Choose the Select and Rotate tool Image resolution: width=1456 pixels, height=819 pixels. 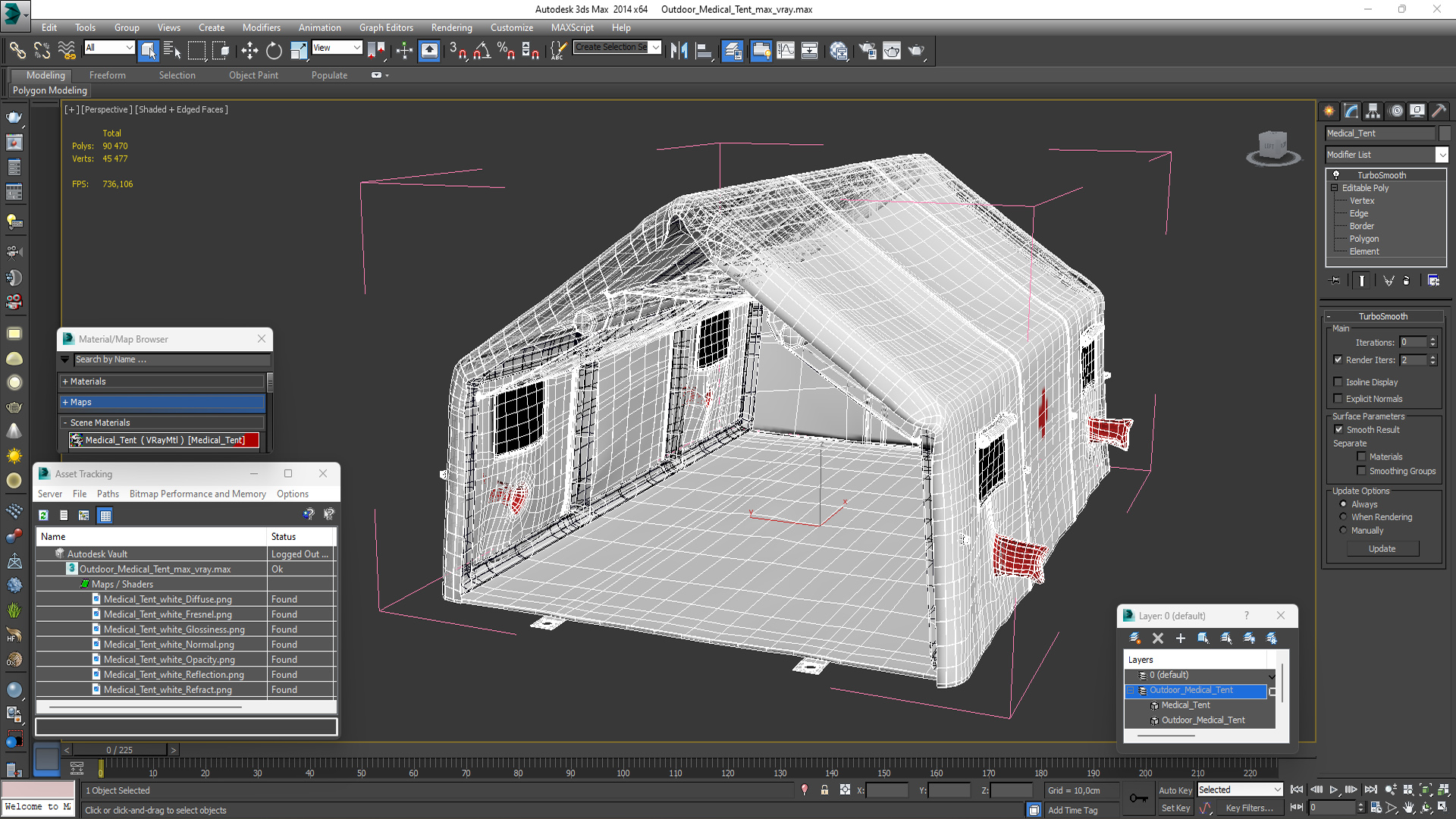click(274, 51)
